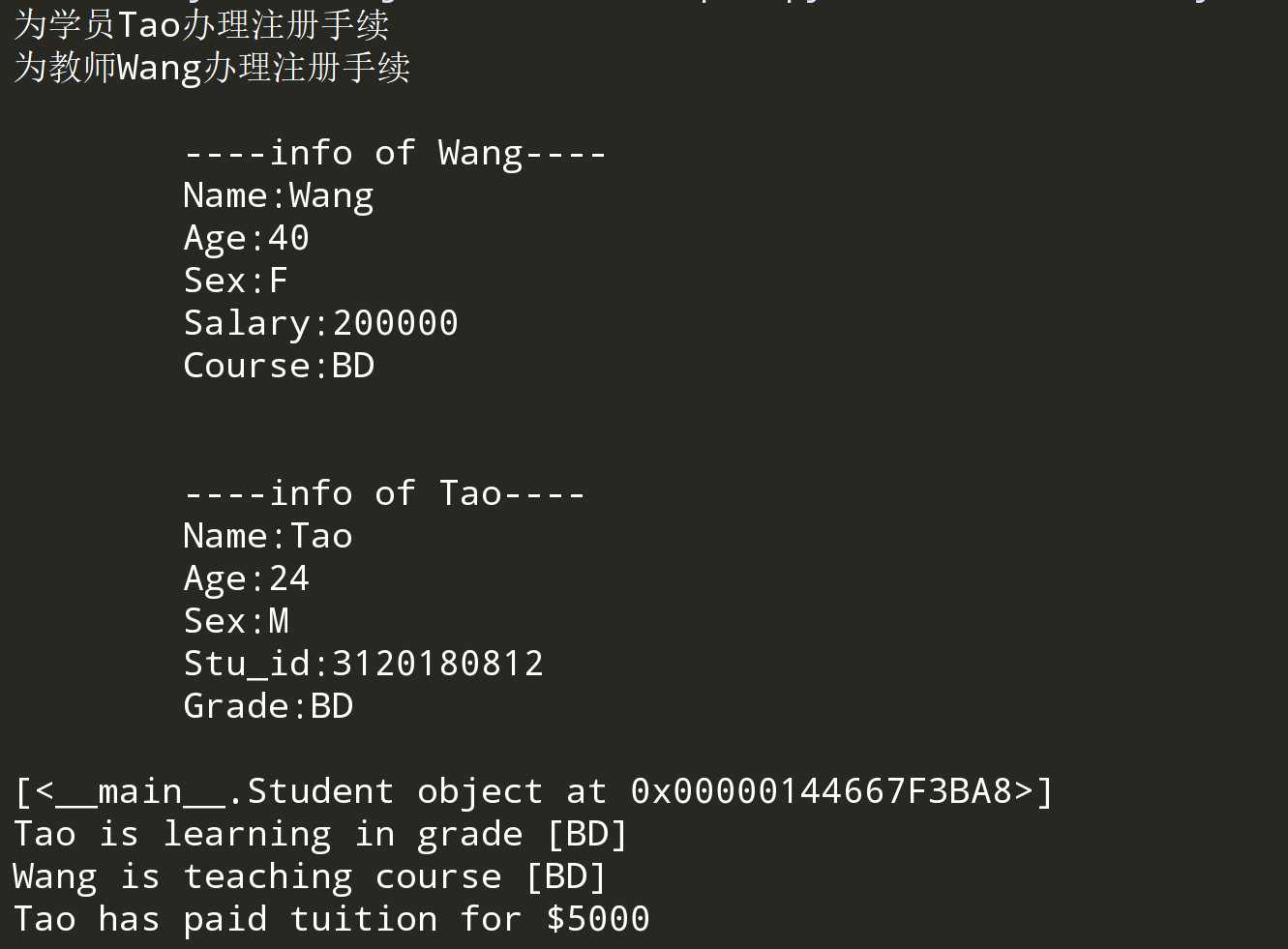Click the "info of Wang" header line
This screenshot has width=1288, height=949.
pyautogui.click(x=395, y=153)
